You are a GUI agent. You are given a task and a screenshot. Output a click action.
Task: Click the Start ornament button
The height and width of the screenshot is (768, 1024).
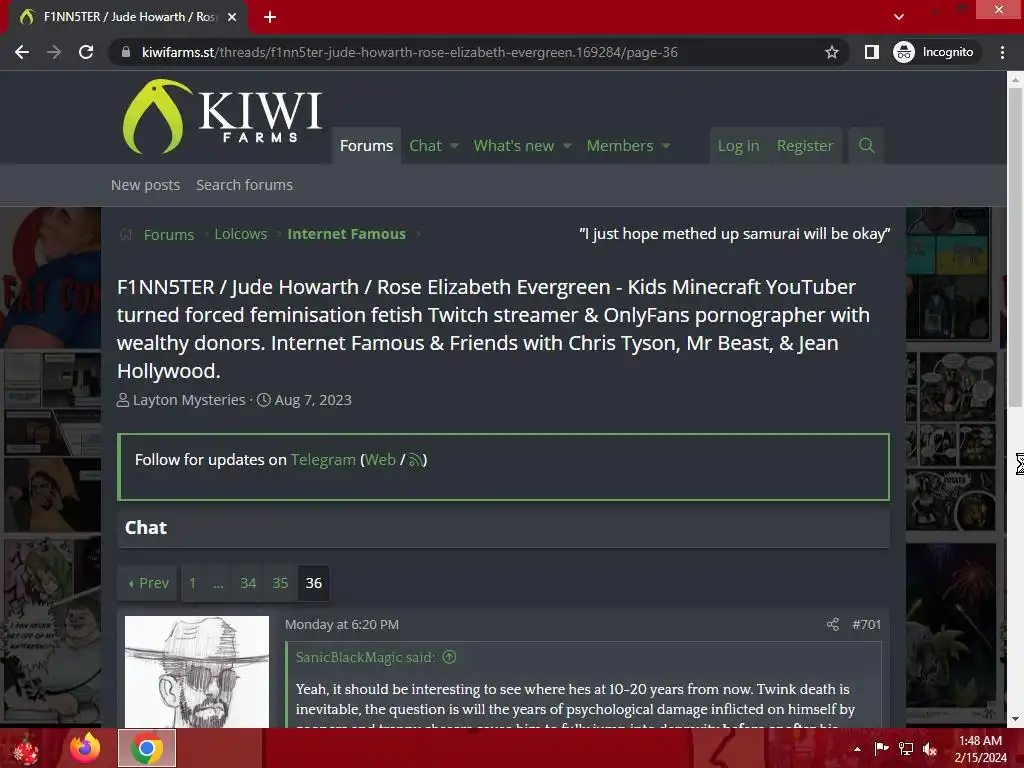coord(26,749)
